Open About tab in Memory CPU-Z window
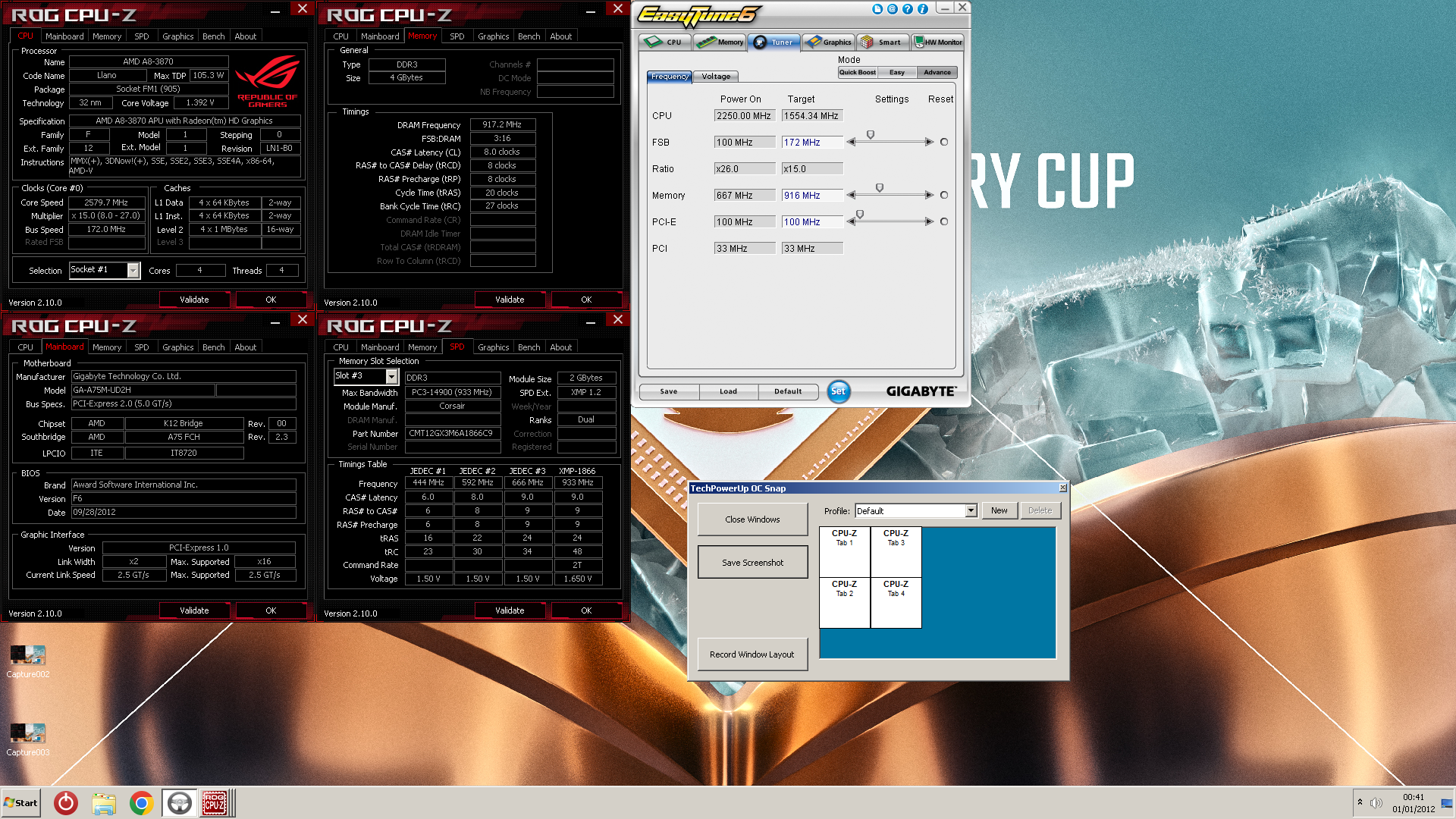This screenshot has width=1456, height=819. pos(561,36)
